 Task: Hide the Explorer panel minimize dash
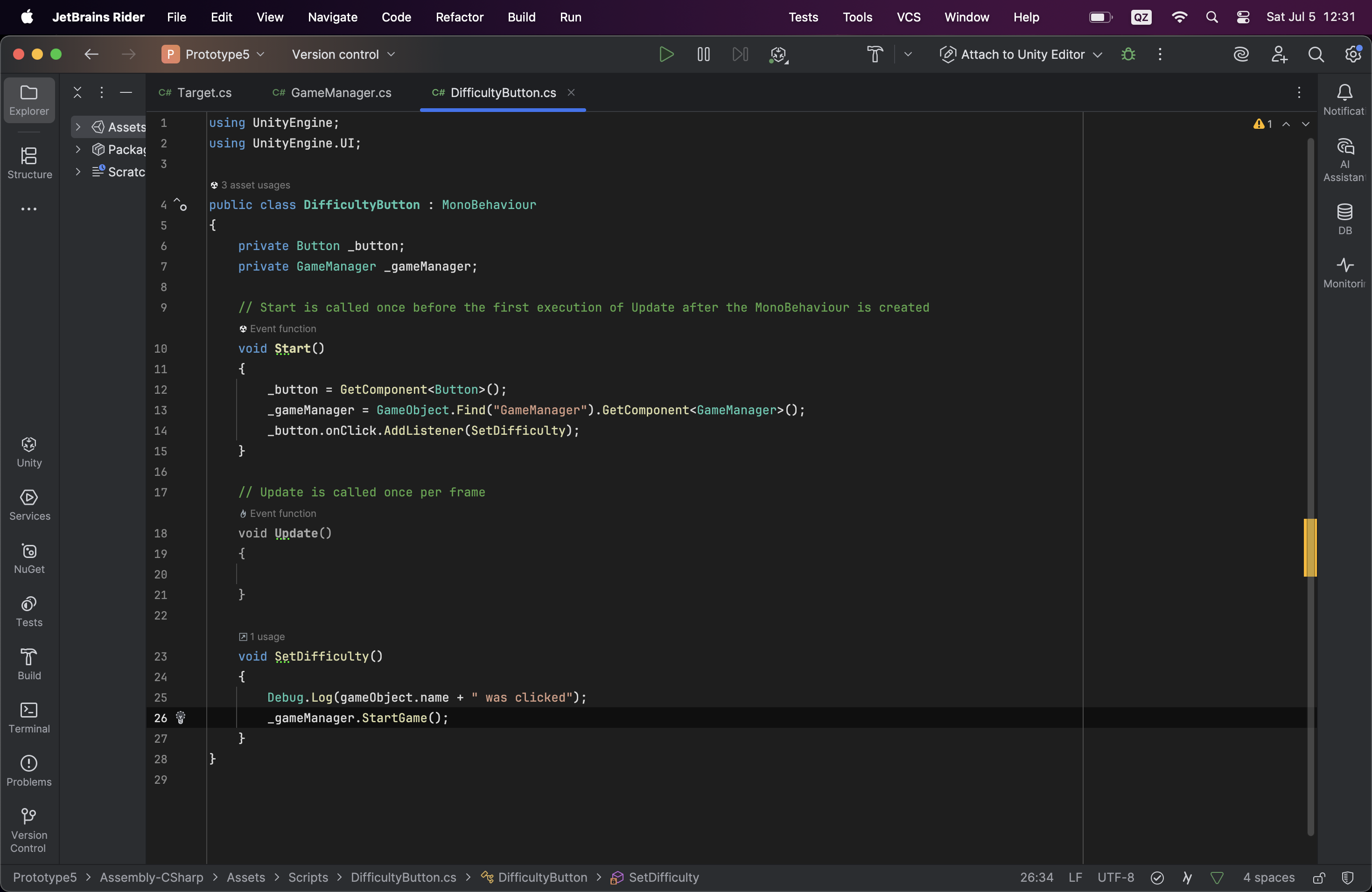point(126,92)
